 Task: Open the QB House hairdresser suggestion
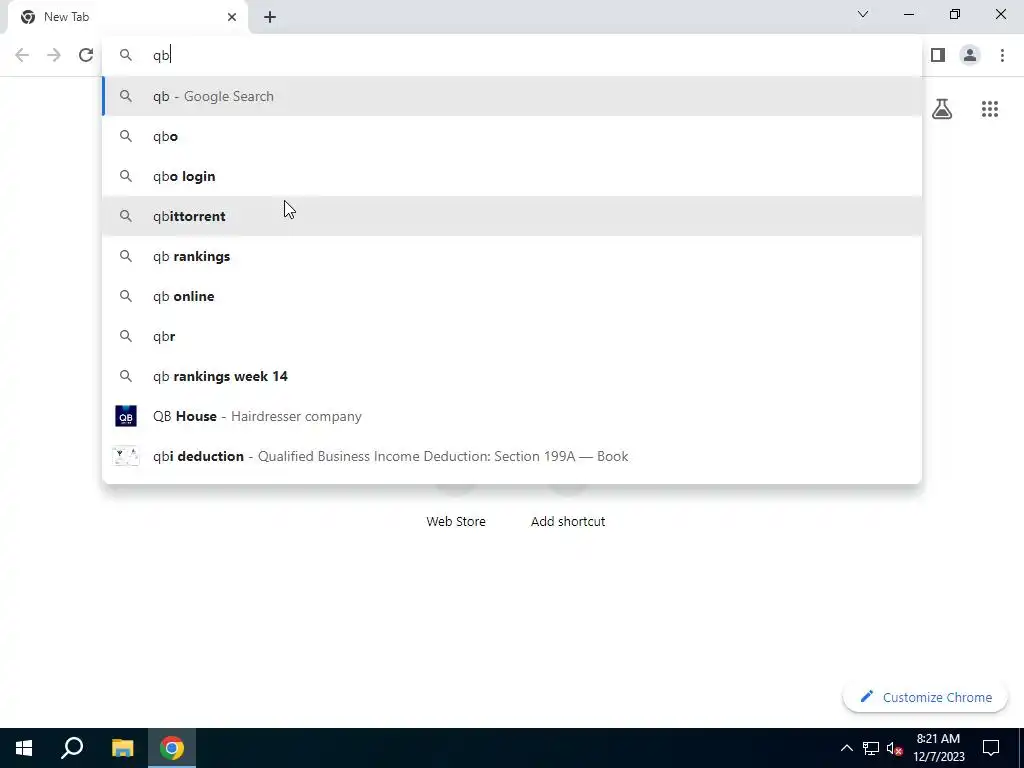point(511,416)
